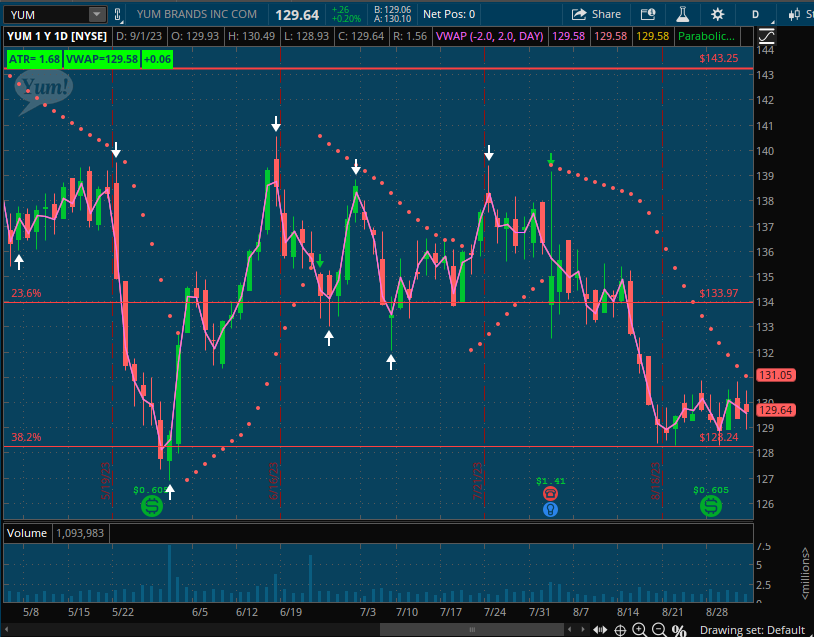The height and width of the screenshot is (637, 814).
Task: Open the Style candlestick menu
Action: pyautogui.click(x=800, y=15)
